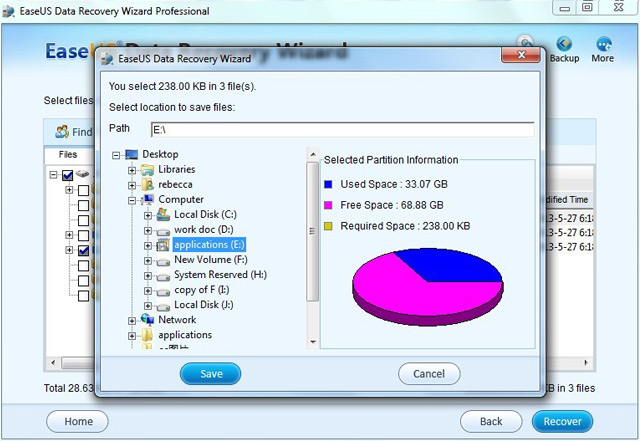Select the work doc (D:) label

pos(204,229)
